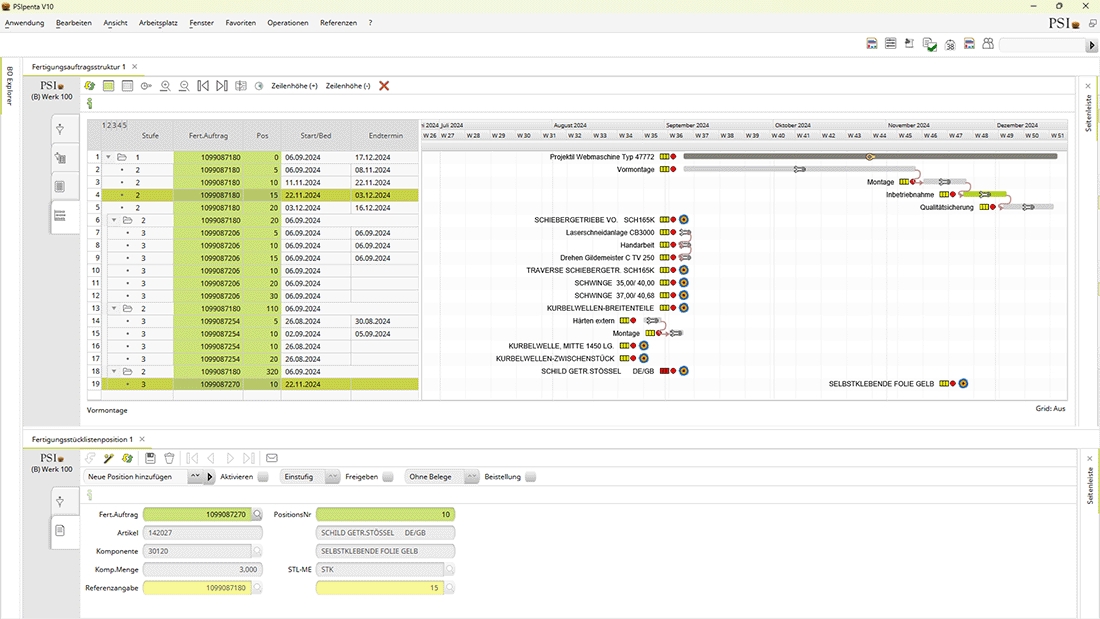Toggle the Aktivieren checkbox
Viewport: 1100px width, 619px height.
coord(263,477)
